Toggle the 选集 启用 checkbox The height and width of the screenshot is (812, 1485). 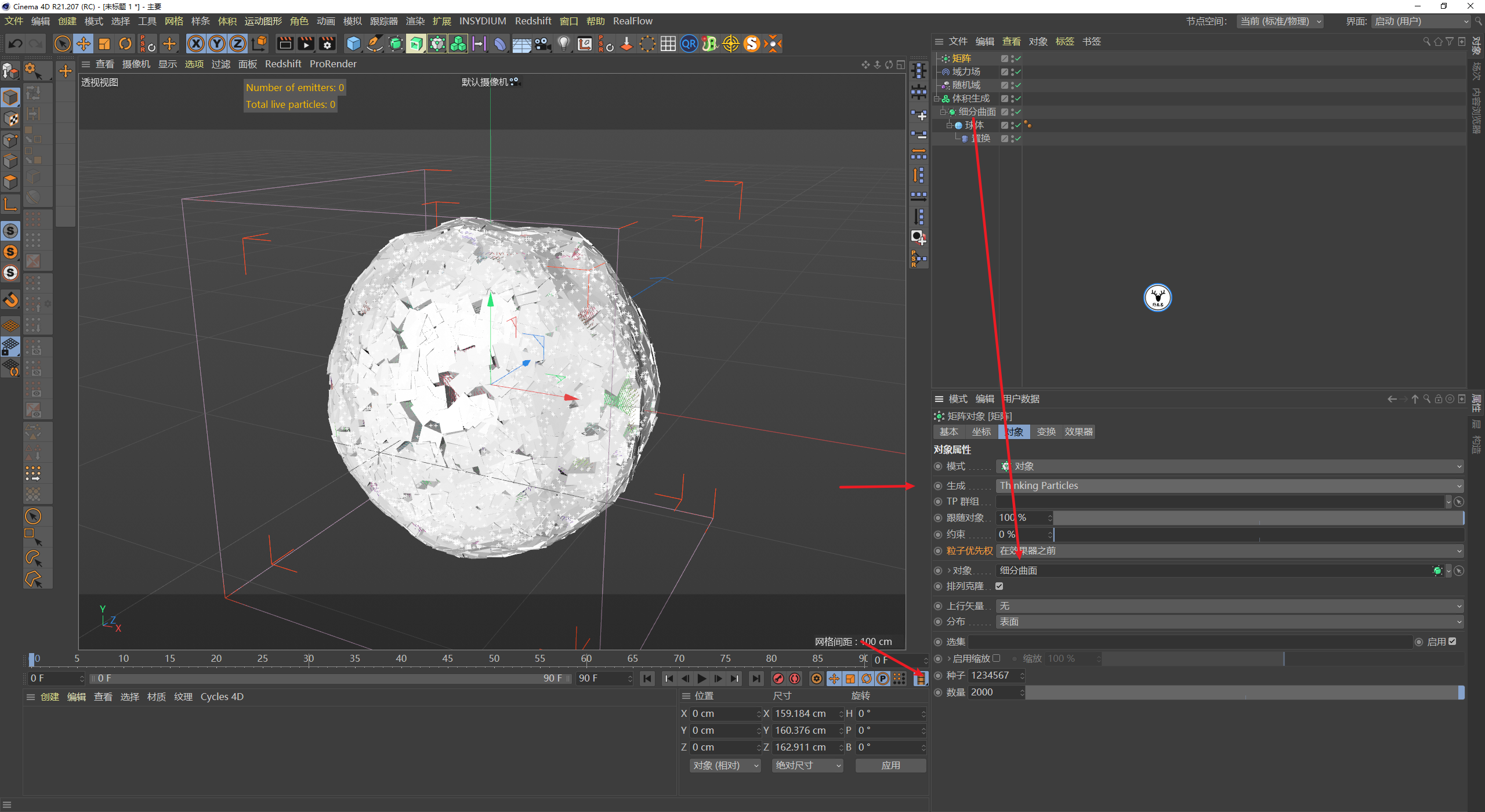pyautogui.click(x=1452, y=641)
